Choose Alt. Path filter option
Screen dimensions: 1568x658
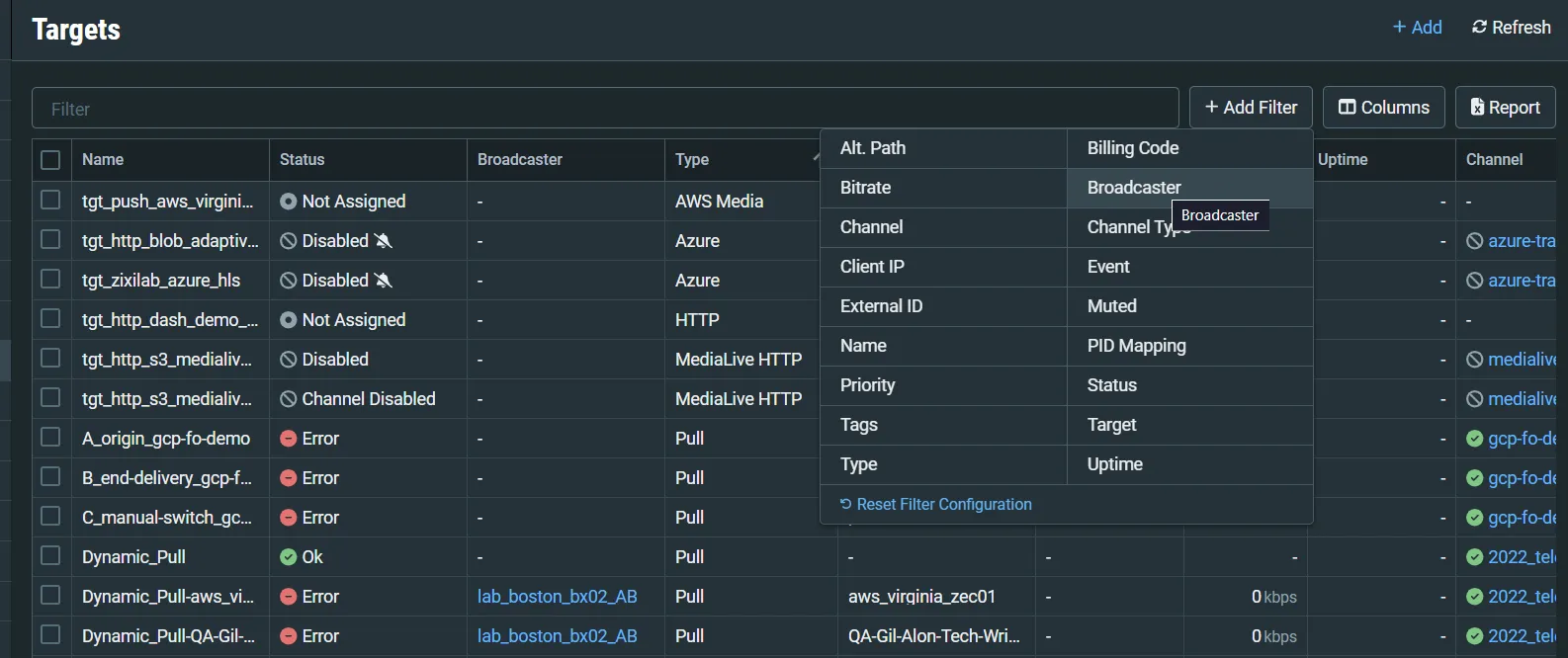coord(944,148)
